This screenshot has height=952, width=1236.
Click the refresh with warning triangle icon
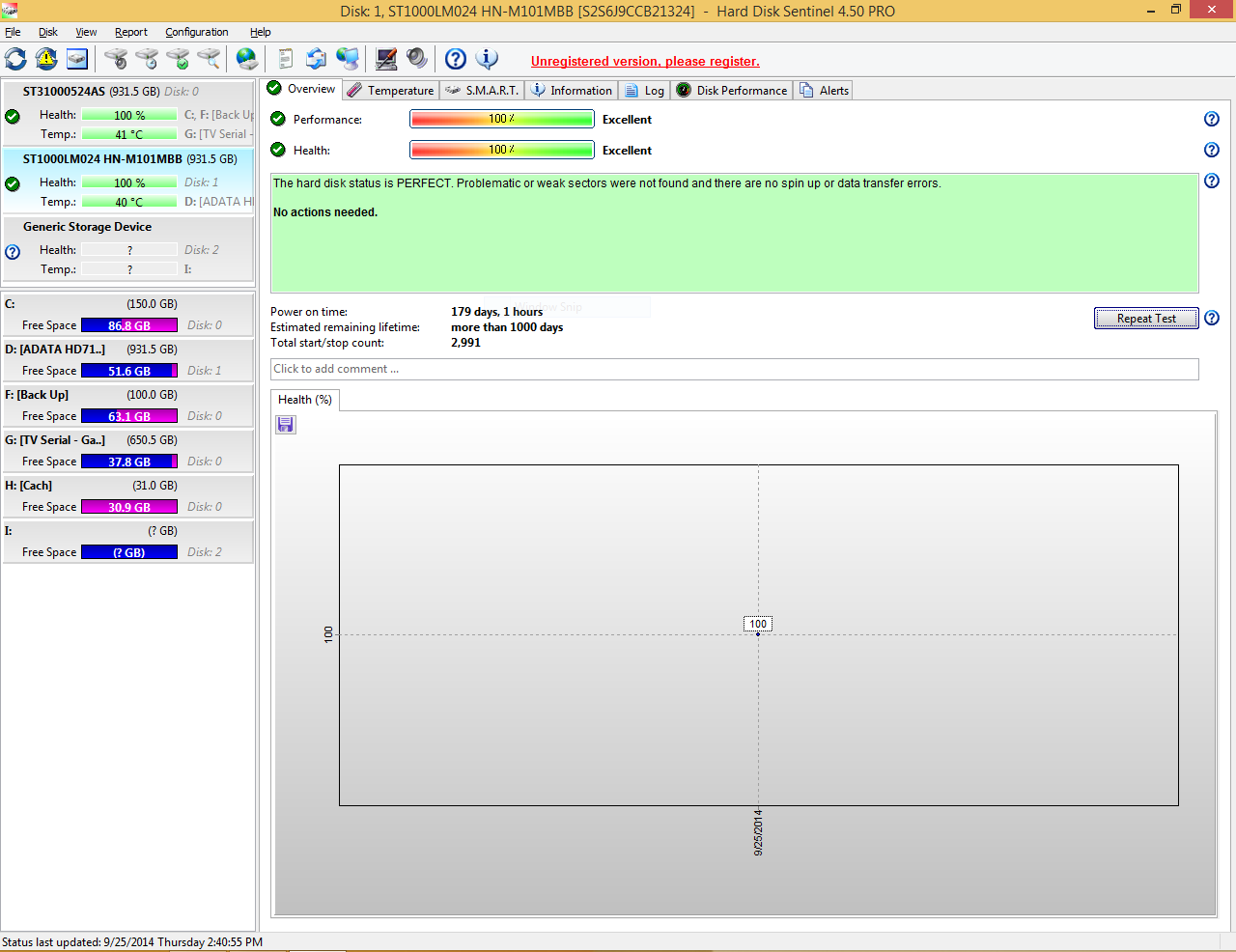click(46, 59)
